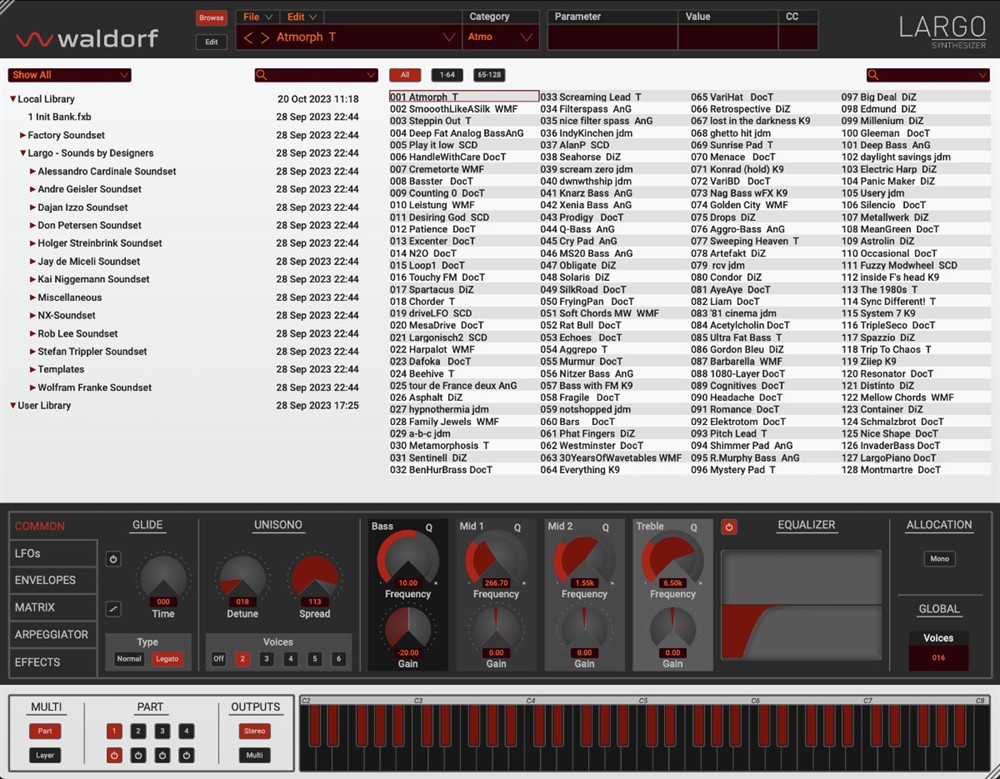Show presets 65-128

(490, 75)
